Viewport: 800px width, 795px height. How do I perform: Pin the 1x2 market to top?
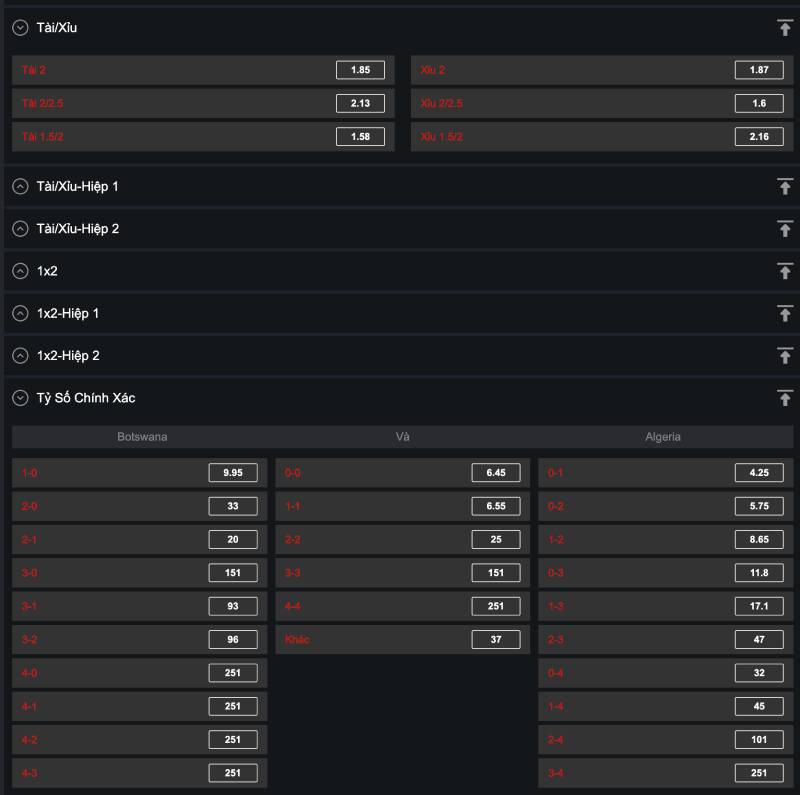point(784,271)
